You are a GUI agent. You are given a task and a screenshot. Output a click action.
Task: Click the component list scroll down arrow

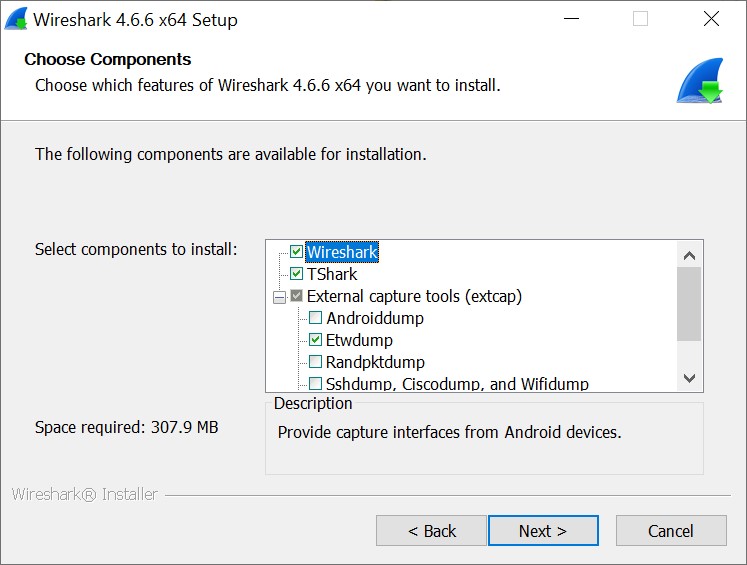pyautogui.click(x=689, y=378)
